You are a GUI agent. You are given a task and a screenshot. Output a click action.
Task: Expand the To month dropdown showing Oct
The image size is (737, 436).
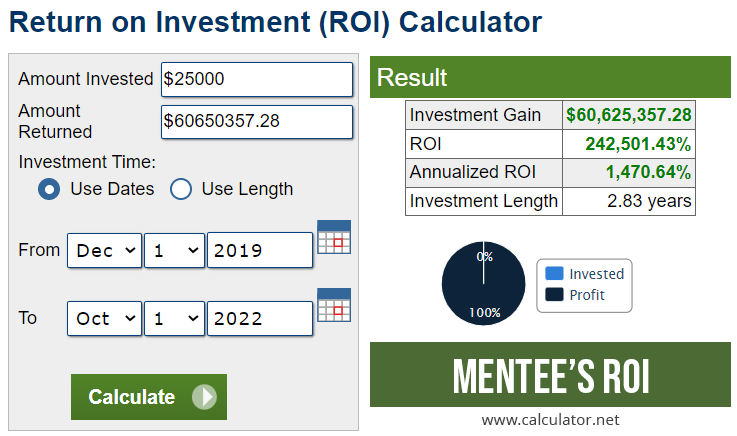(105, 319)
